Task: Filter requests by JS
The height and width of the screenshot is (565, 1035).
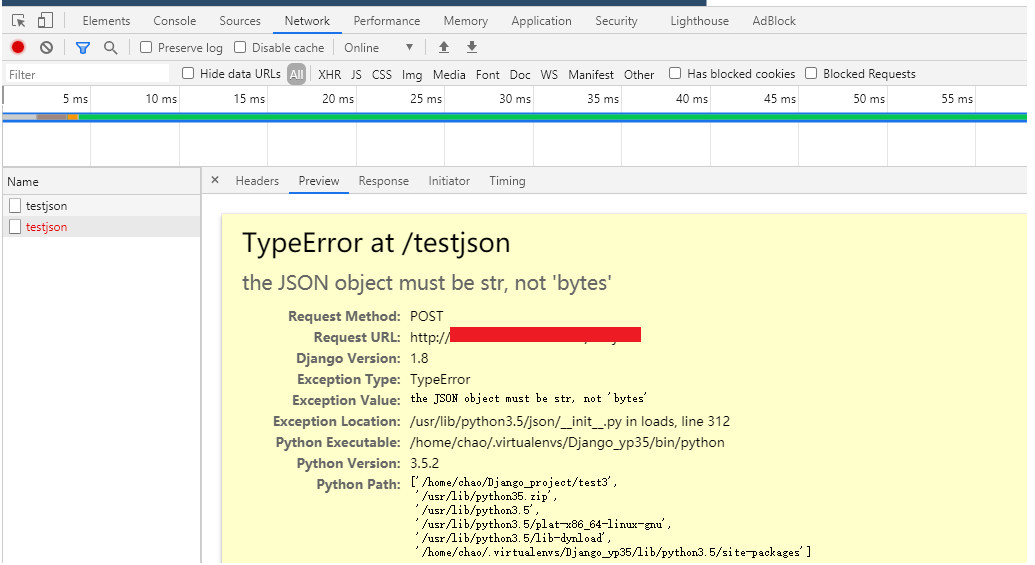Action: click(356, 75)
